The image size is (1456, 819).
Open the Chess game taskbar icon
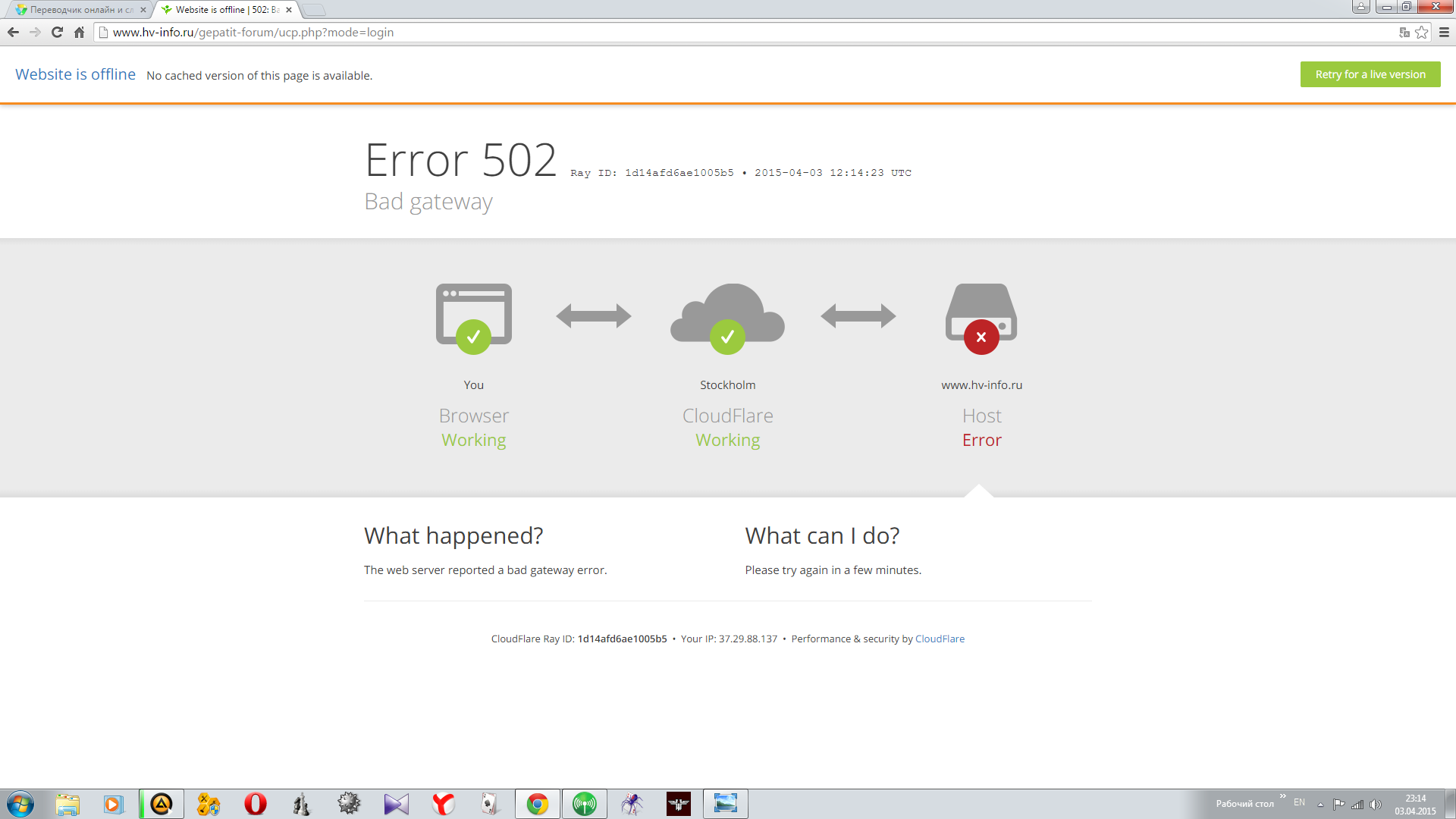click(302, 804)
